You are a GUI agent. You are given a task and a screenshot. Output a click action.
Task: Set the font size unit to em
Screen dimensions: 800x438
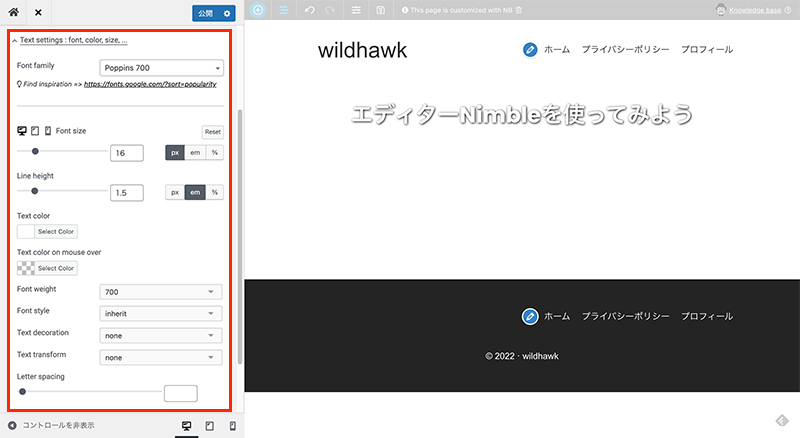pos(195,153)
